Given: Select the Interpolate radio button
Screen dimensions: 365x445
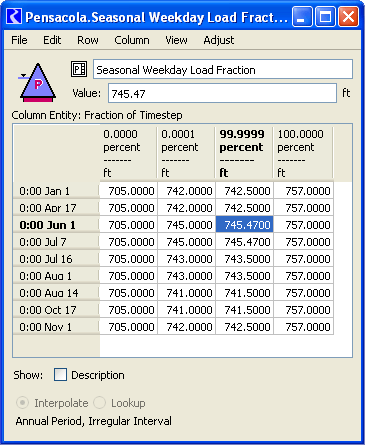Looking at the screenshot, I should (x=22, y=403).
